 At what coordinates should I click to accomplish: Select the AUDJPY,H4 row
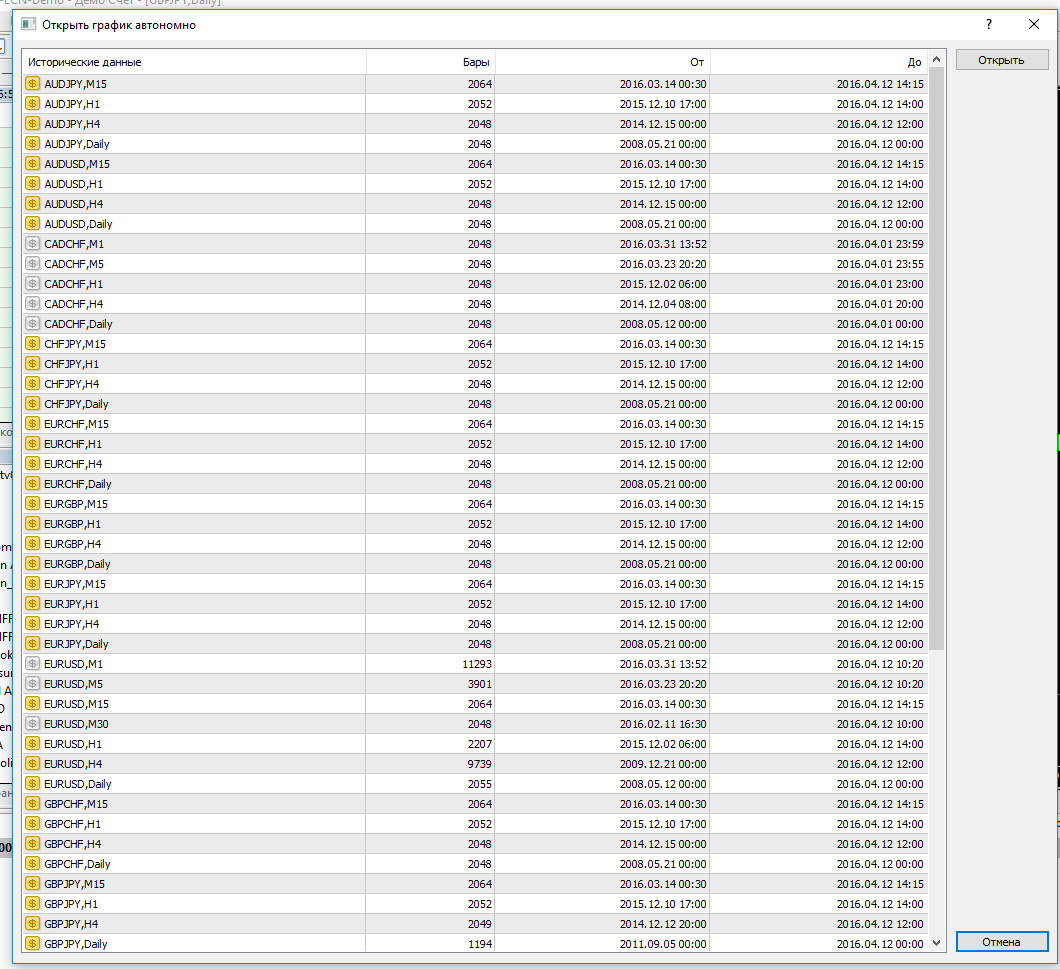475,124
